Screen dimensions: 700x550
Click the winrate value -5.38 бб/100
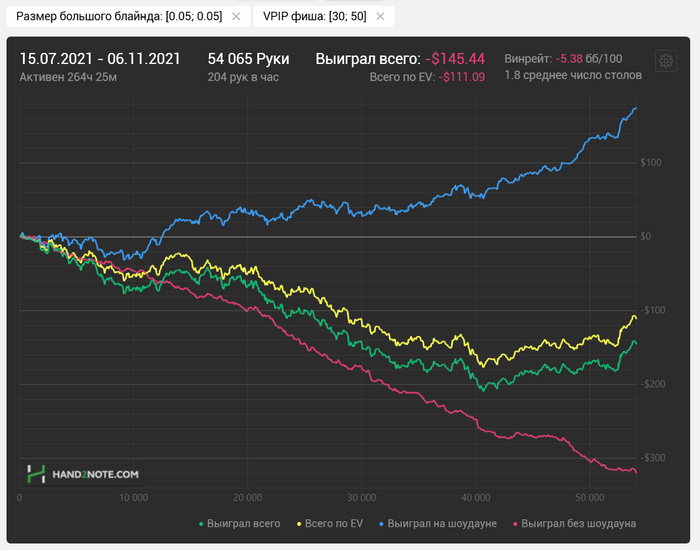pyautogui.click(x=589, y=58)
